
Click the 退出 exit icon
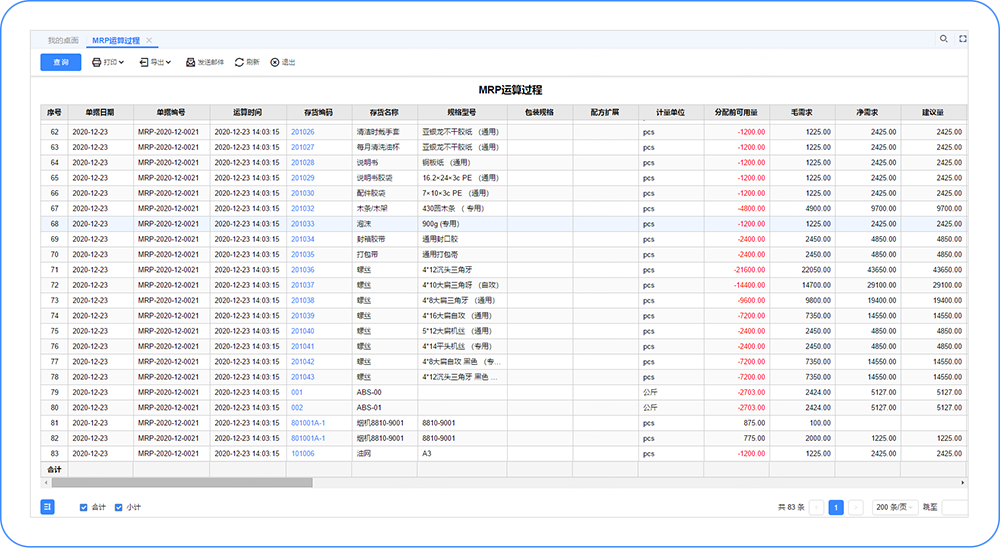(x=275, y=62)
